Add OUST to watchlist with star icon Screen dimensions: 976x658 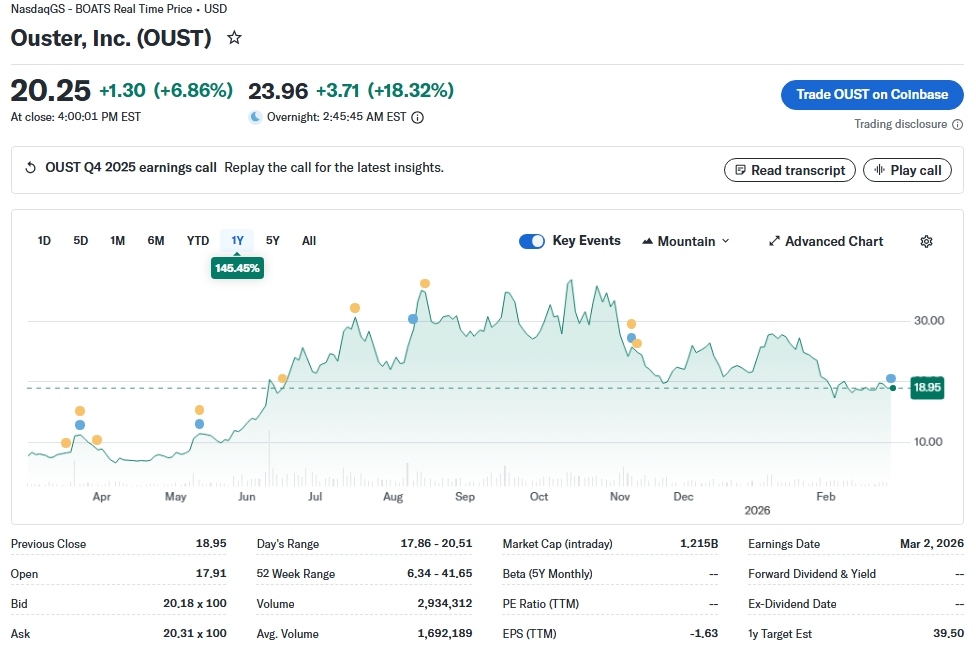click(234, 38)
